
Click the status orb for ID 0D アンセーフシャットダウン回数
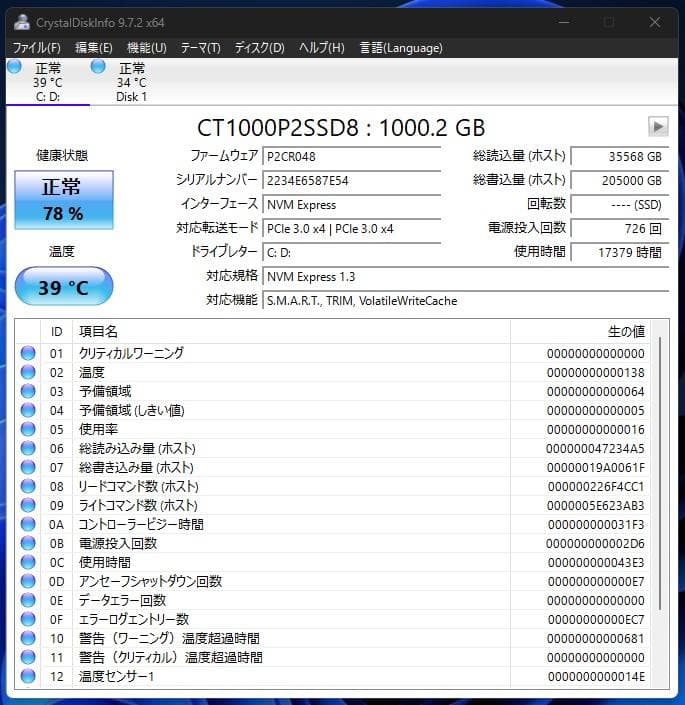pyautogui.click(x=28, y=581)
